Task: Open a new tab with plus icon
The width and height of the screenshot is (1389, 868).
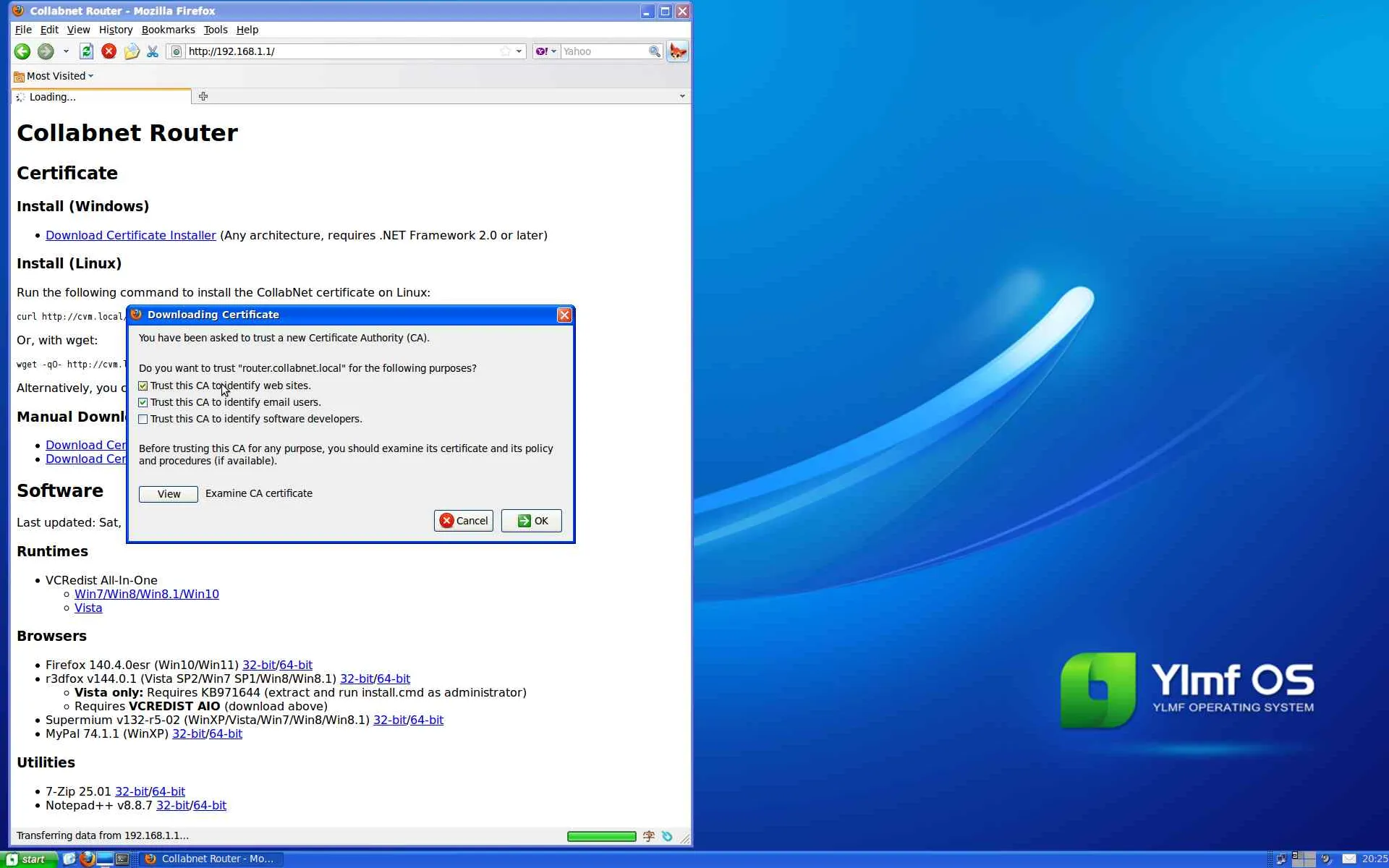Action: click(203, 96)
